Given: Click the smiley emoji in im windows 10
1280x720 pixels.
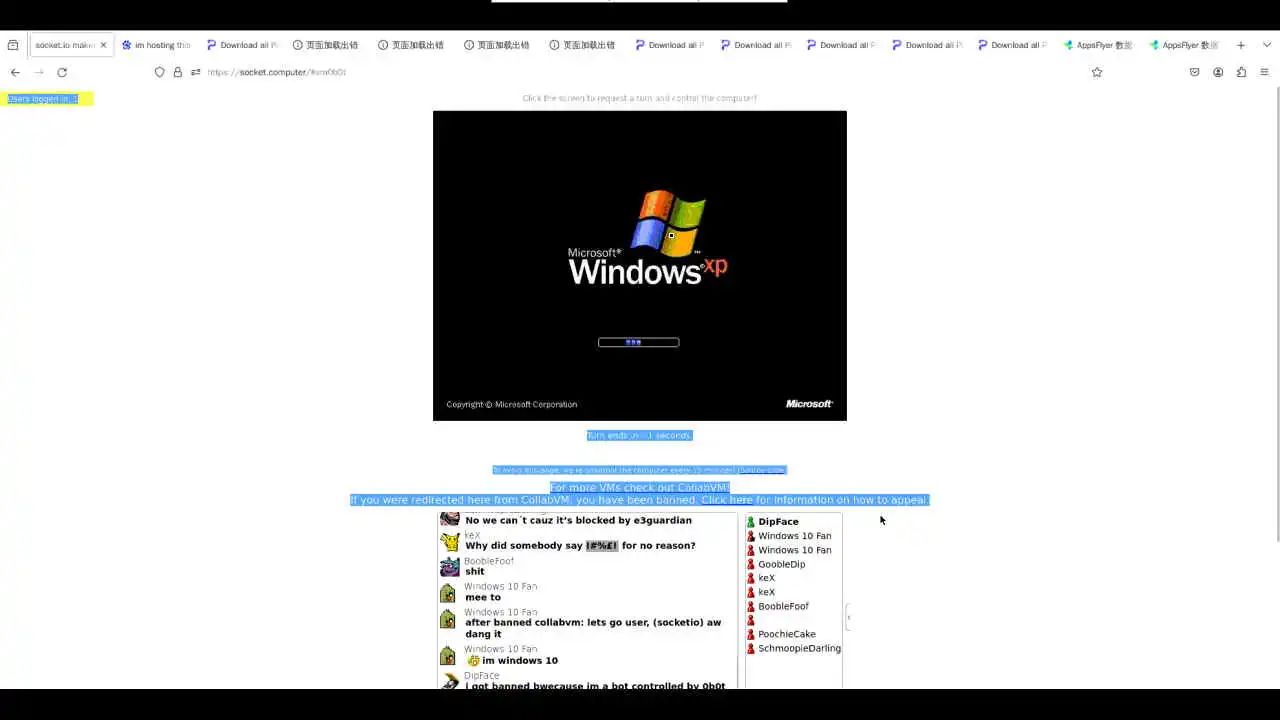Looking at the screenshot, I should pos(473,661).
